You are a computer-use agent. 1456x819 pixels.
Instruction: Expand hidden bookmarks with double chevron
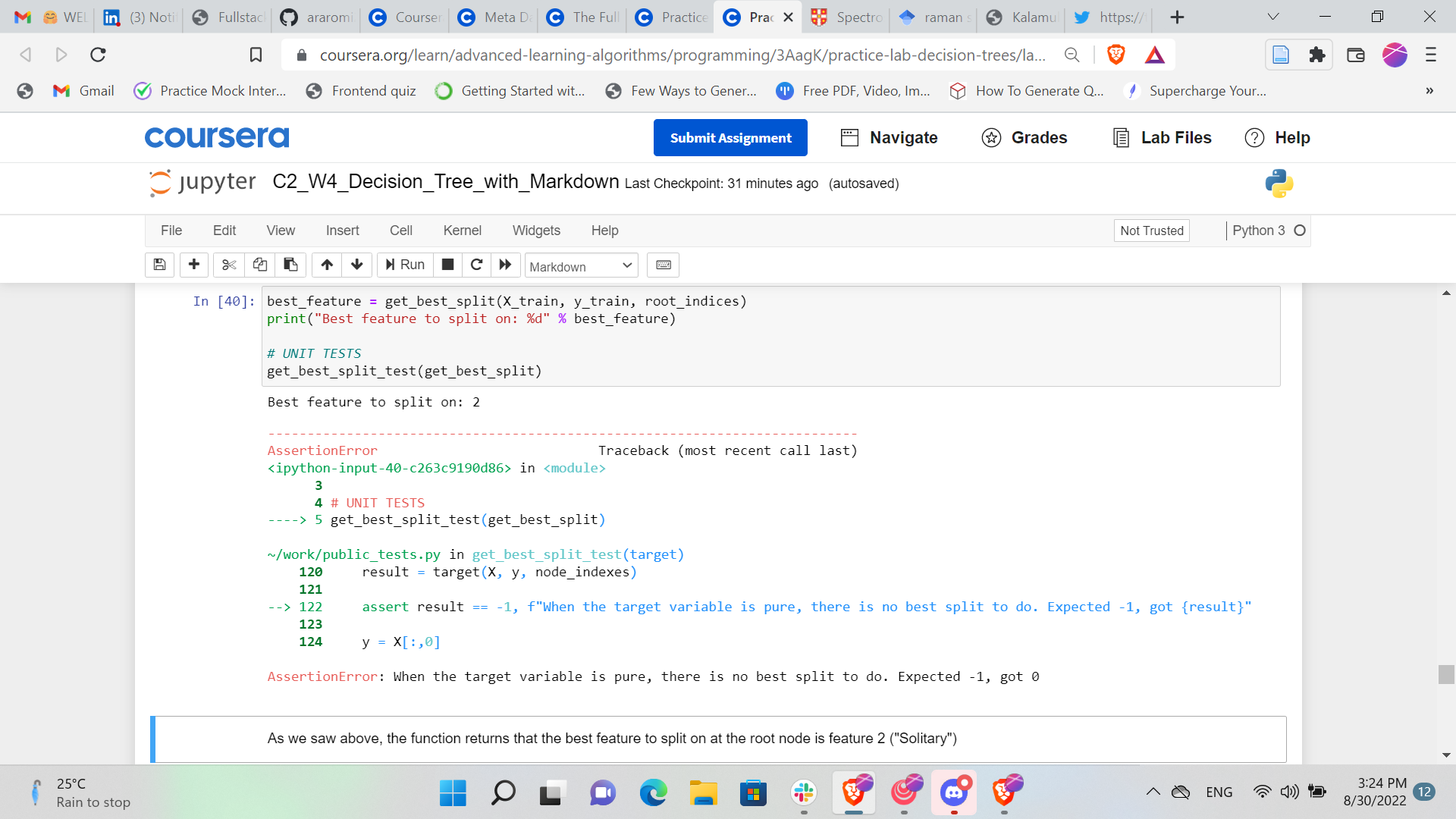coord(1429,91)
